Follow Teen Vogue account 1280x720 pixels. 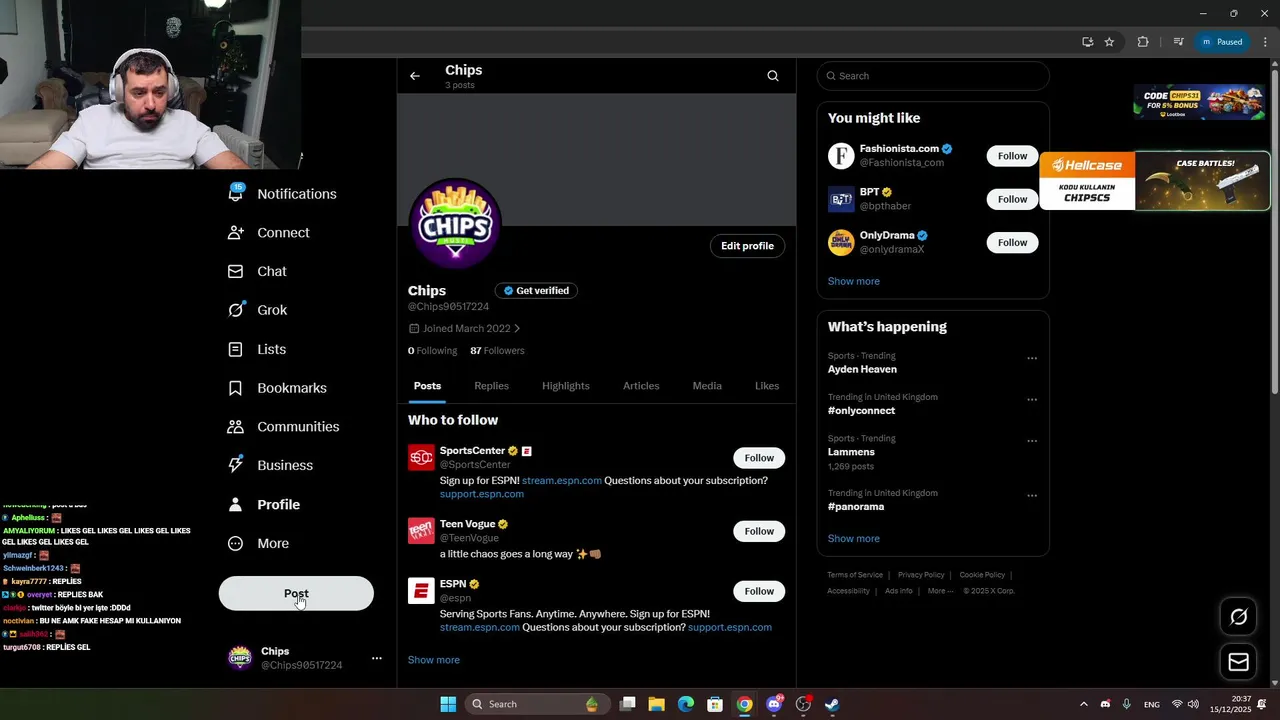coord(759,531)
